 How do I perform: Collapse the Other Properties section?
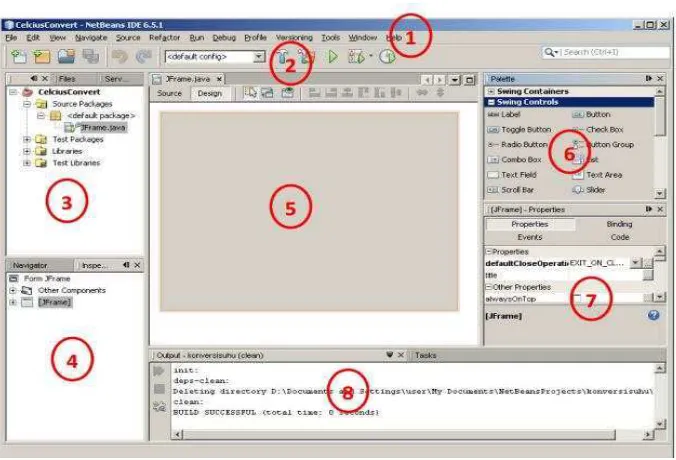coord(489,287)
